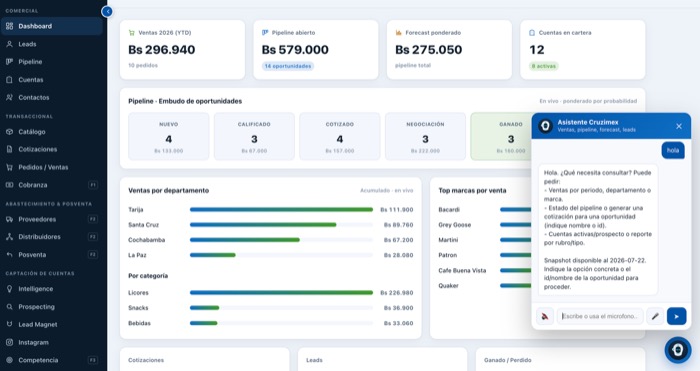Click the Proveedores truck icon
The image size is (700, 371).
point(9,219)
